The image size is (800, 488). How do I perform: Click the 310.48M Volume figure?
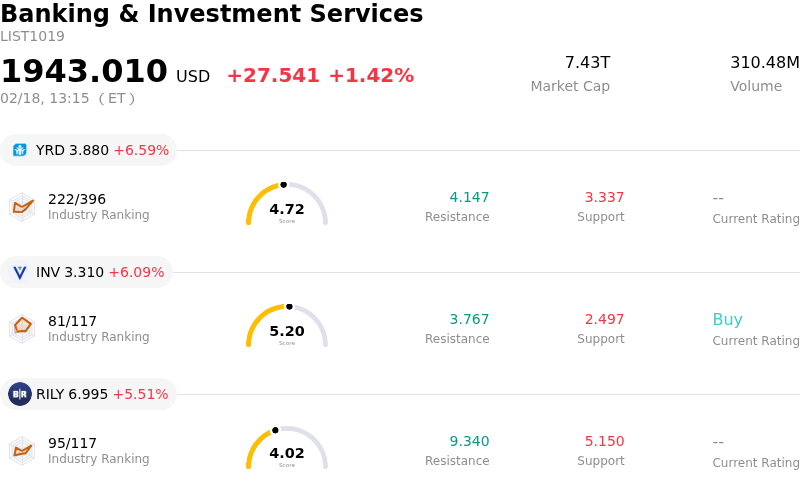coord(764,63)
